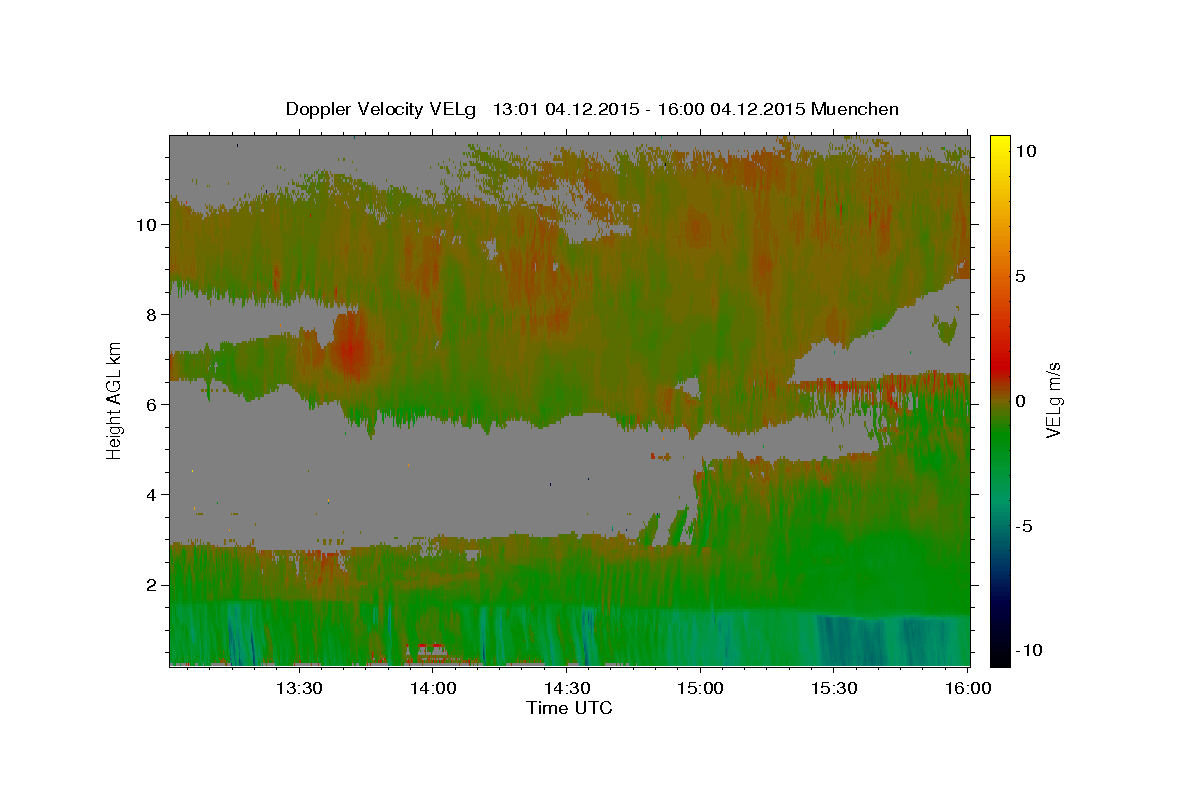The width and height of the screenshot is (1200, 800).
Task: Click the colorbar tick label '-10'
Action: click(1029, 651)
